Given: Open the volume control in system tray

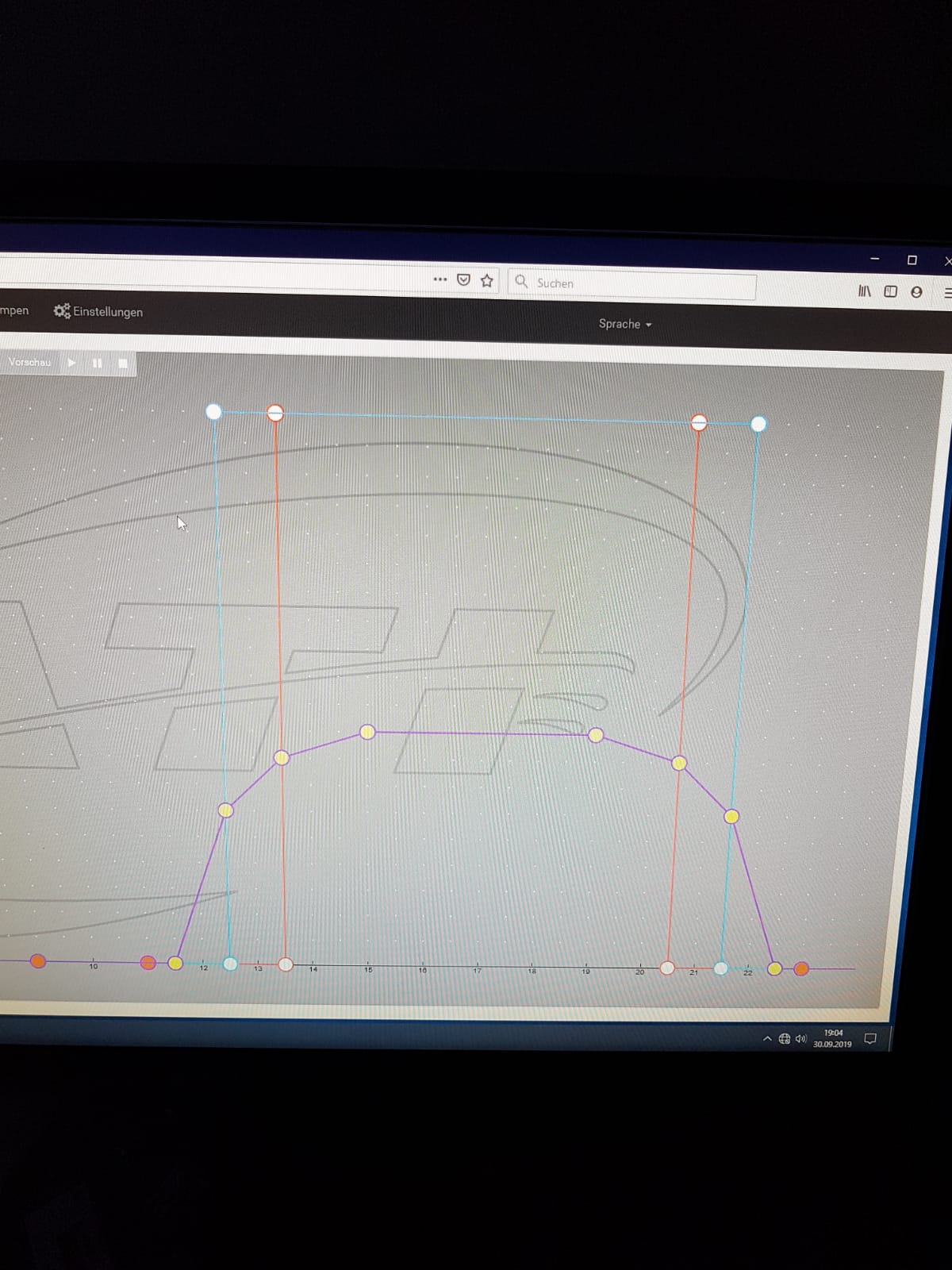Looking at the screenshot, I should pos(800,1038).
